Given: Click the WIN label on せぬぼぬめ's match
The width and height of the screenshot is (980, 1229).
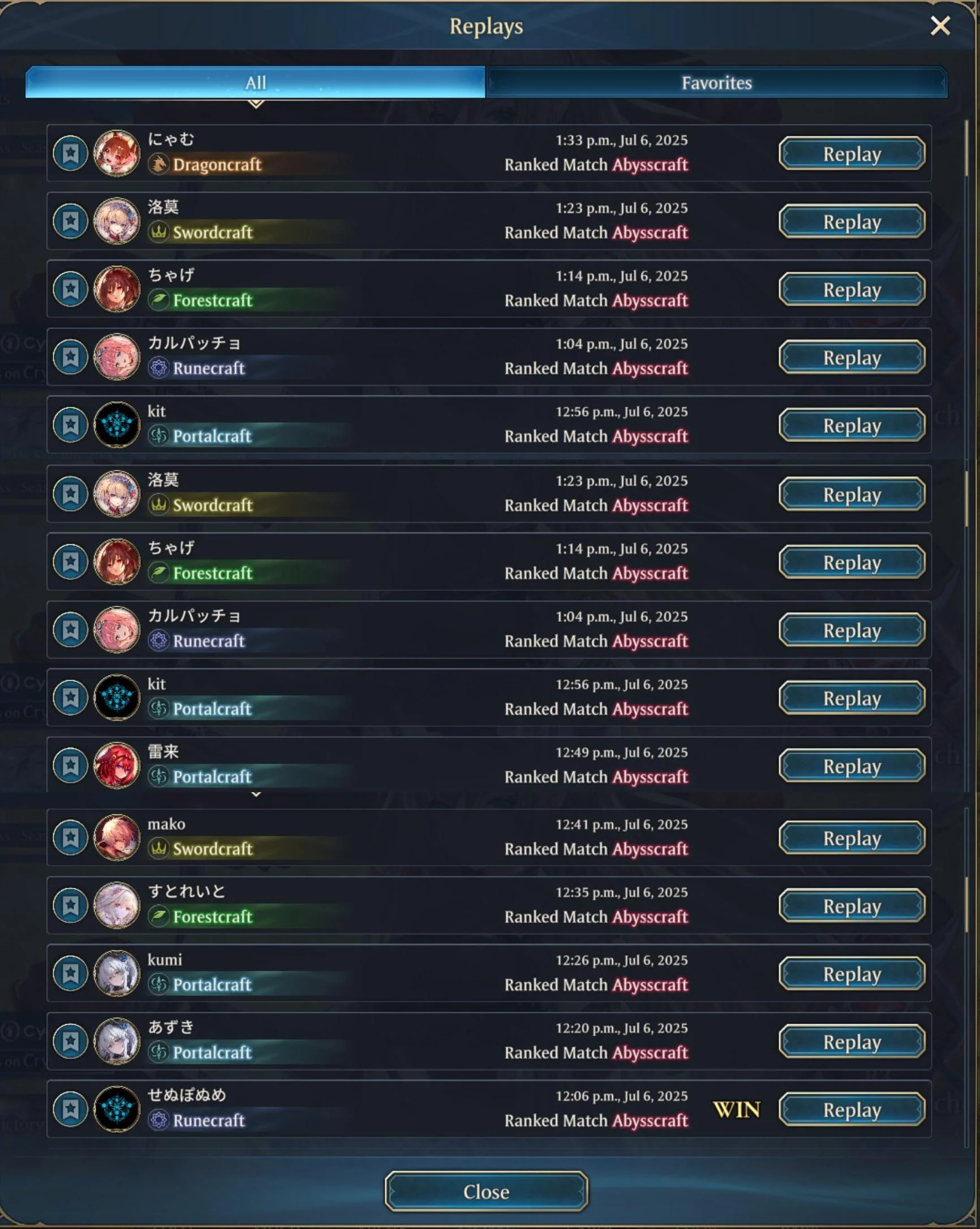Looking at the screenshot, I should coord(737,1109).
